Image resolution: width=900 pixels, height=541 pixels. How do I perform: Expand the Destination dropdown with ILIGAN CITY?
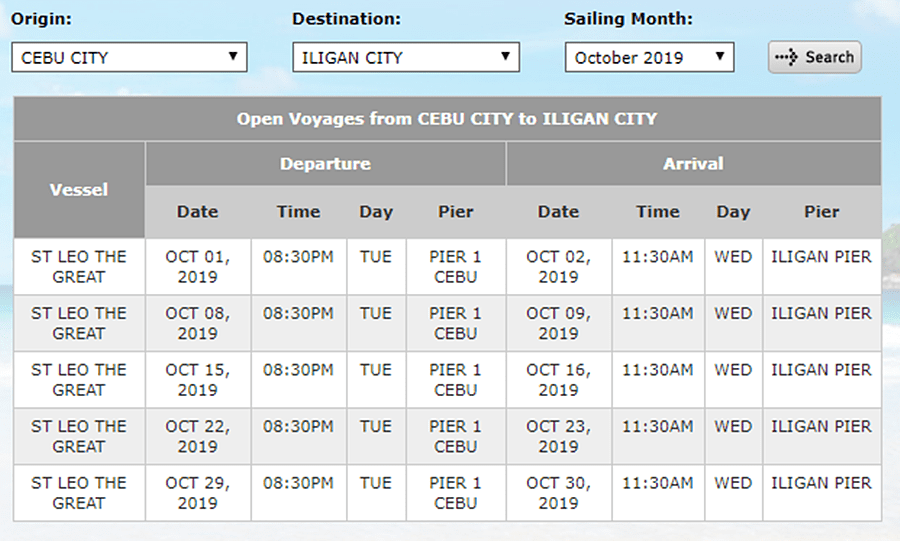pos(405,57)
